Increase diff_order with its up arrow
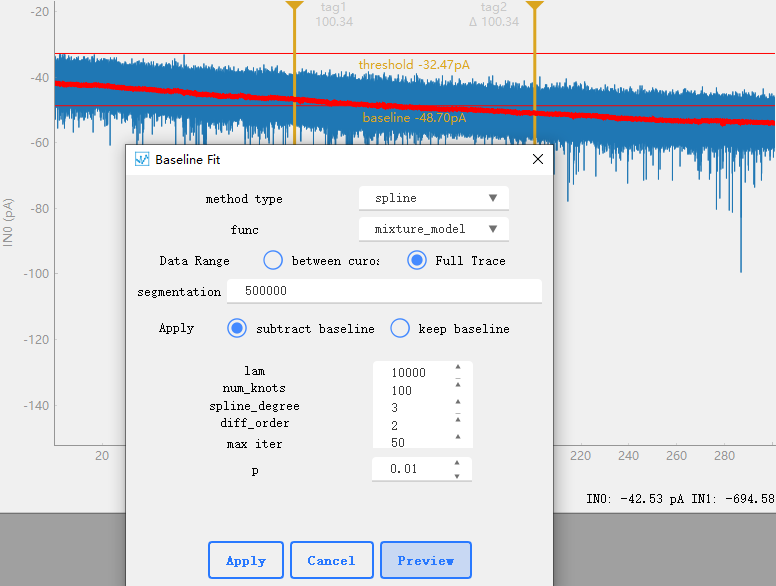776x586 pixels. [458, 420]
